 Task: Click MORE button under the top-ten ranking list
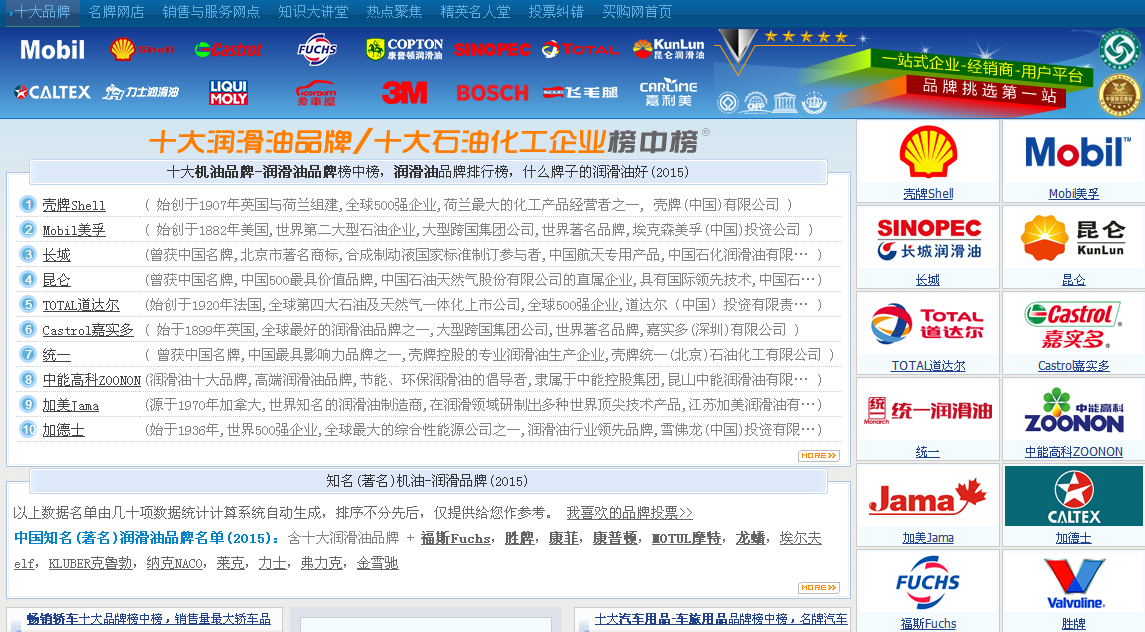point(818,455)
